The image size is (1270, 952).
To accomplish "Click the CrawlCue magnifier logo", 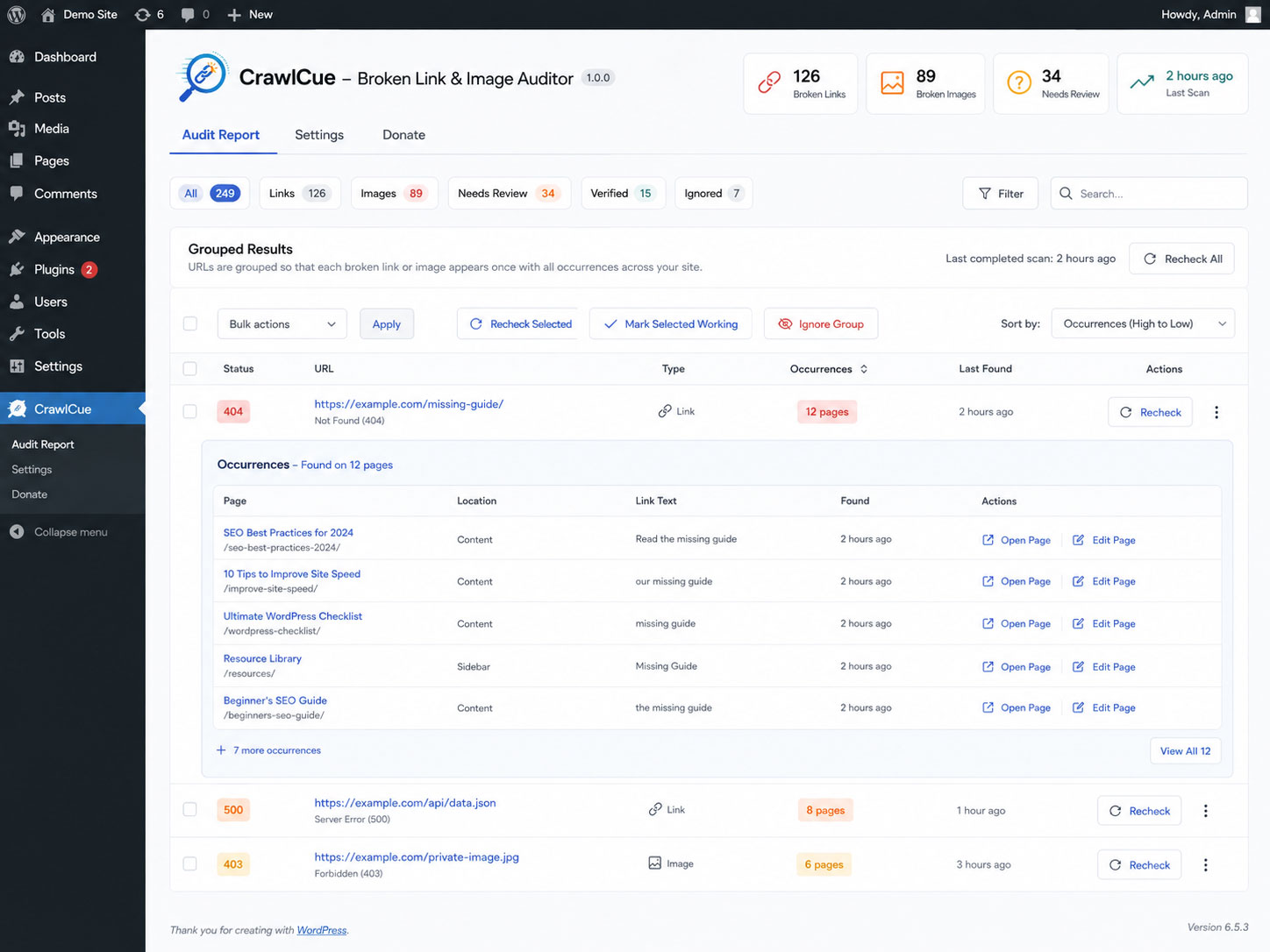I will coord(203,77).
